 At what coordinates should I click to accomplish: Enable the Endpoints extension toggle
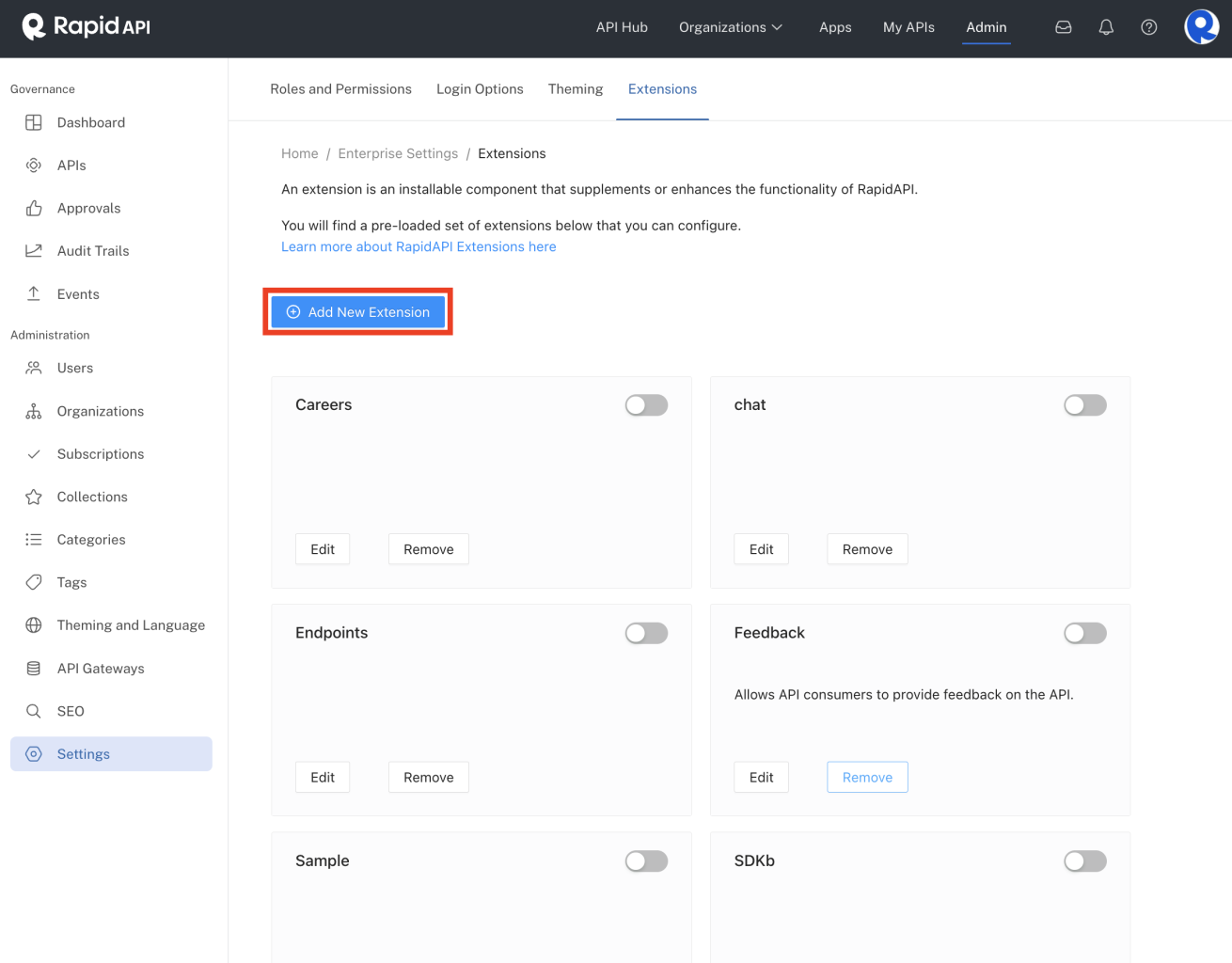[x=646, y=633]
